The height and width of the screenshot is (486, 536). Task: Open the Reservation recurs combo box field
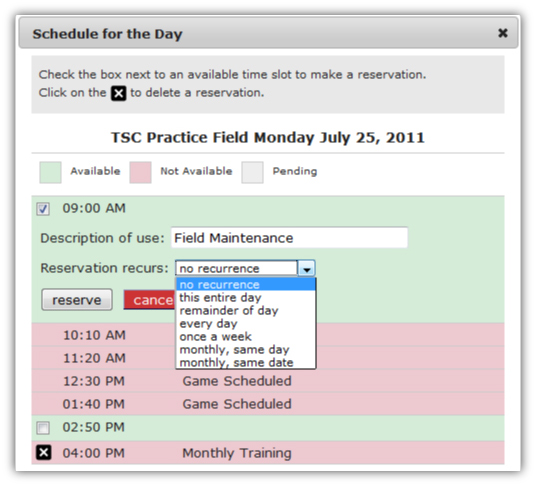[x=245, y=269]
